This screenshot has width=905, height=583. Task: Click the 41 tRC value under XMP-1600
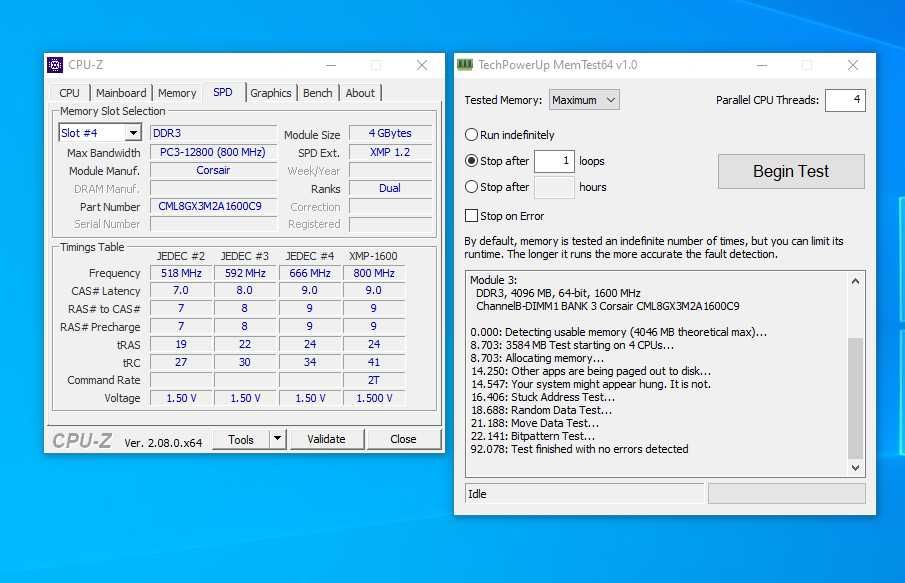pos(374,362)
